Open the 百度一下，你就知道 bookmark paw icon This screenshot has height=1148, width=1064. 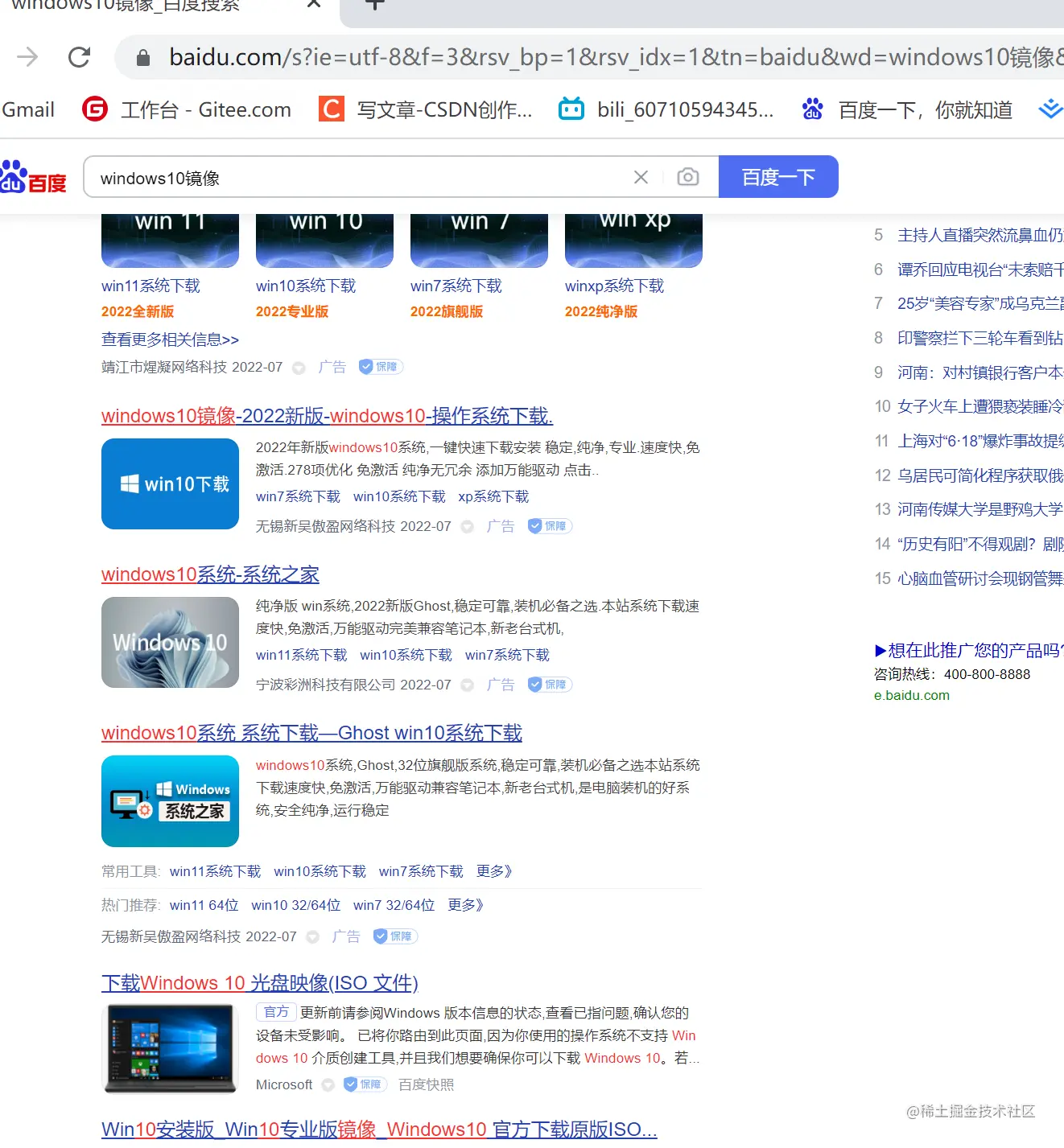coord(812,109)
